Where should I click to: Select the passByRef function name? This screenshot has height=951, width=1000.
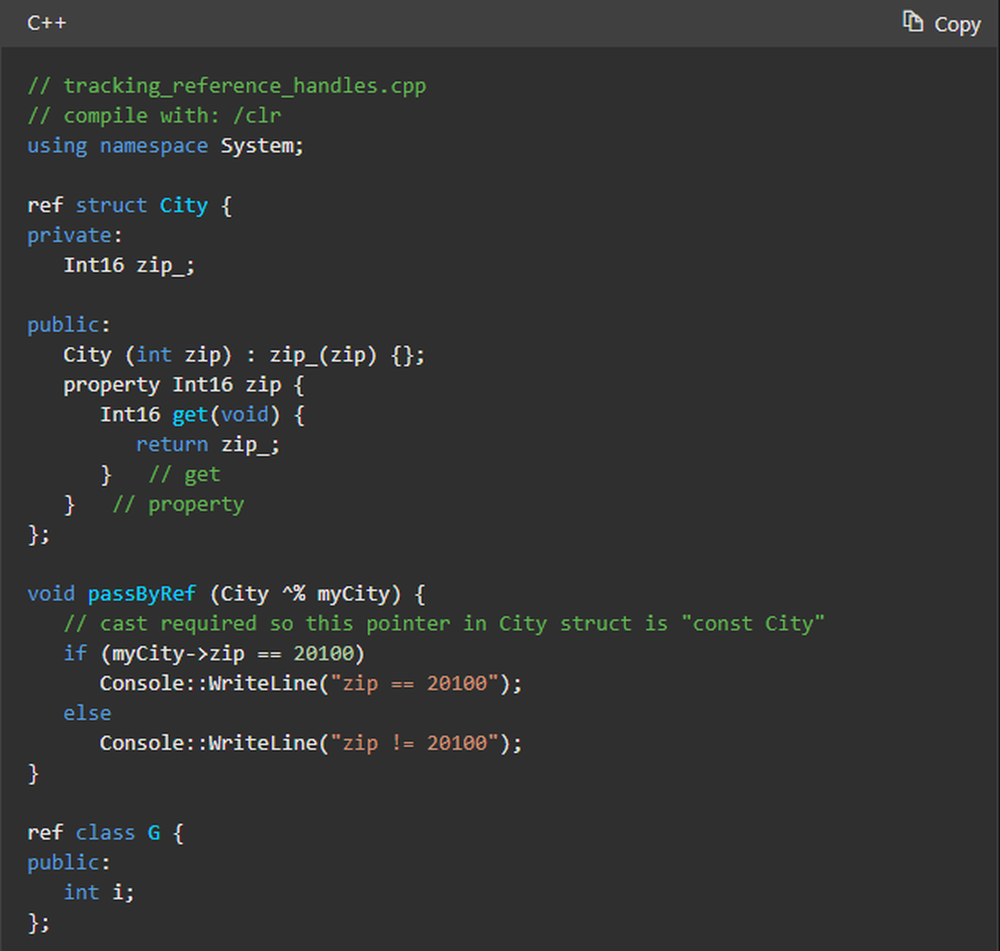coord(141,593)
